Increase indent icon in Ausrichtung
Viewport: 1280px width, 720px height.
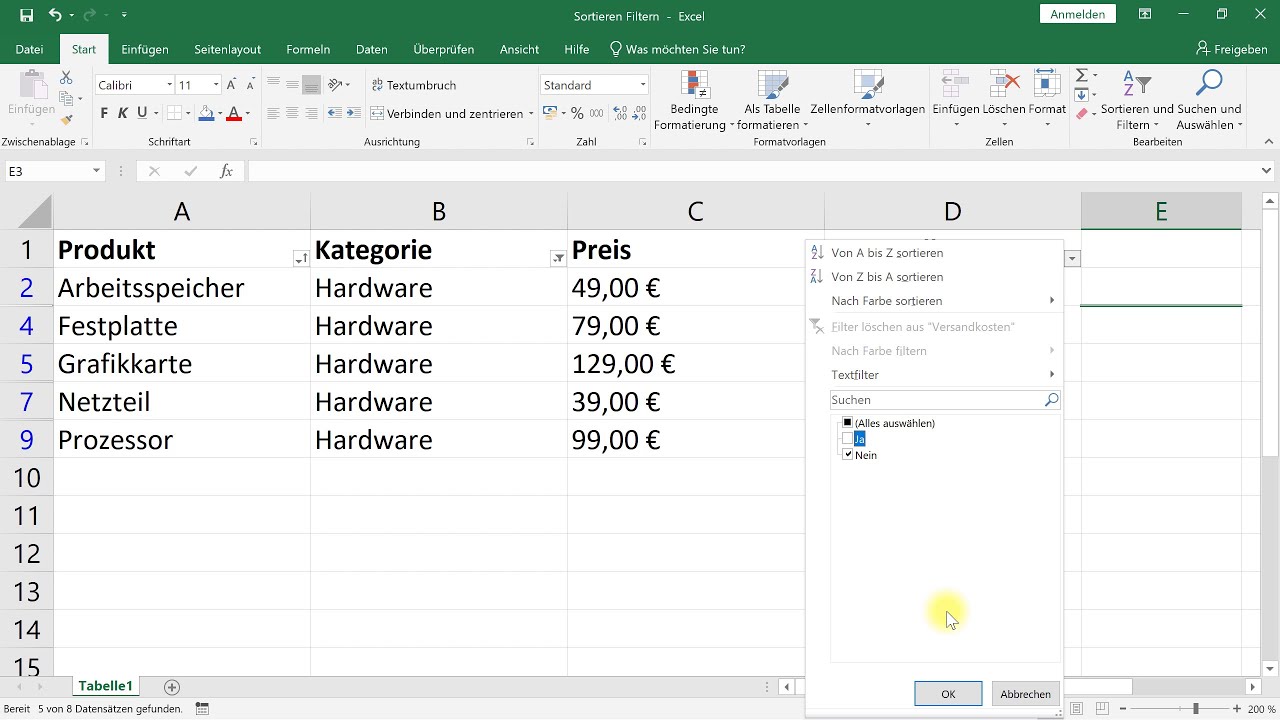354,113
